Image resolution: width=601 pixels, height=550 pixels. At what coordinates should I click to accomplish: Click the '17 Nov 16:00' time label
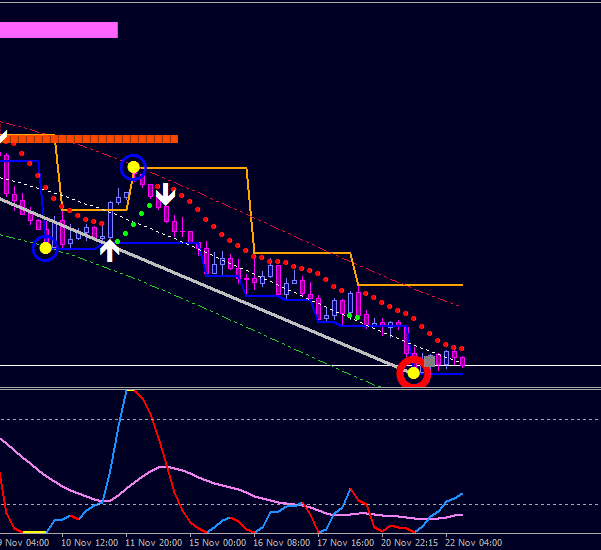click(346, 543)
